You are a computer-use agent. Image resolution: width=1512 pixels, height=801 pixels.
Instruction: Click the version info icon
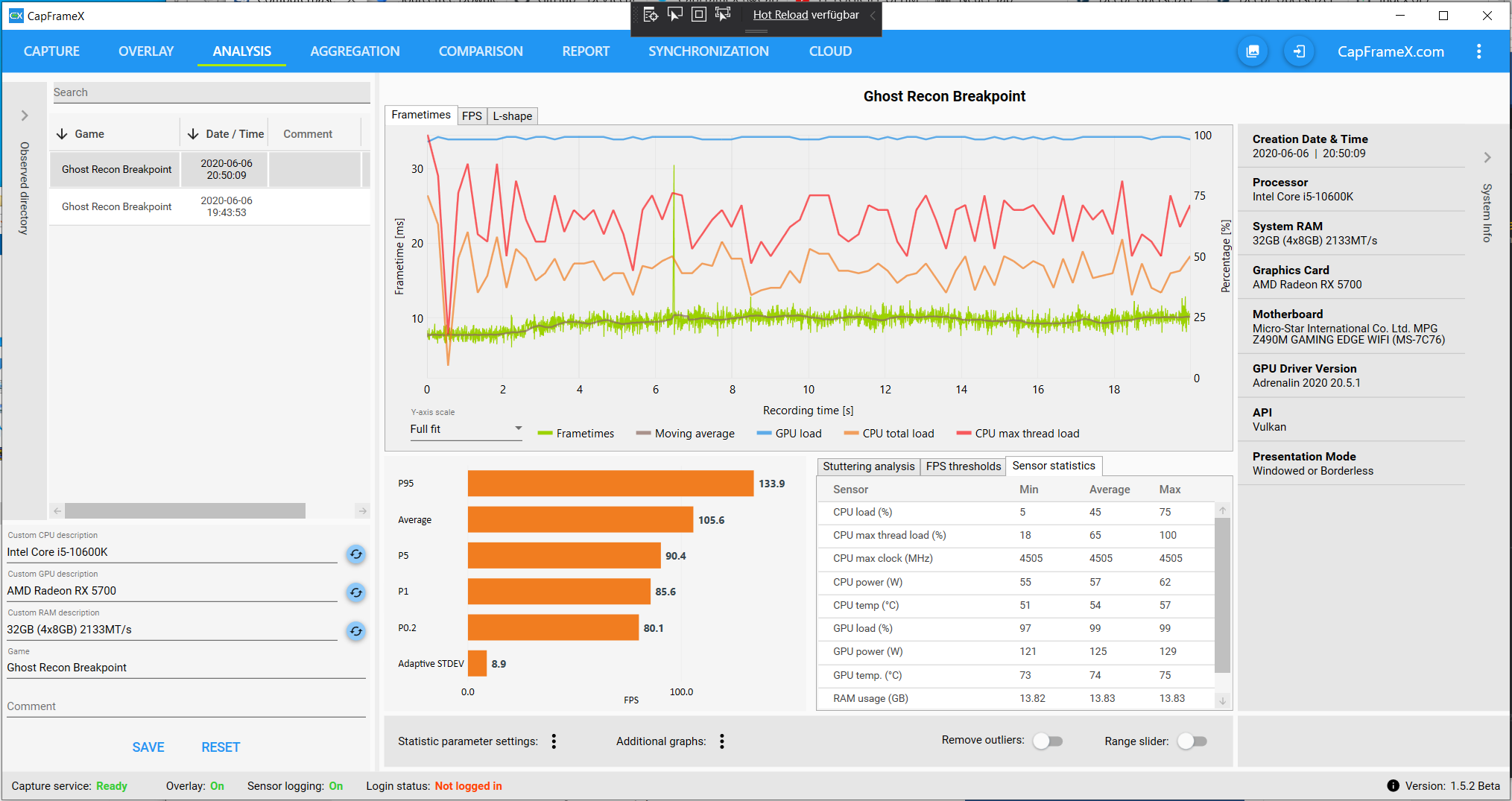[1393, 785]
